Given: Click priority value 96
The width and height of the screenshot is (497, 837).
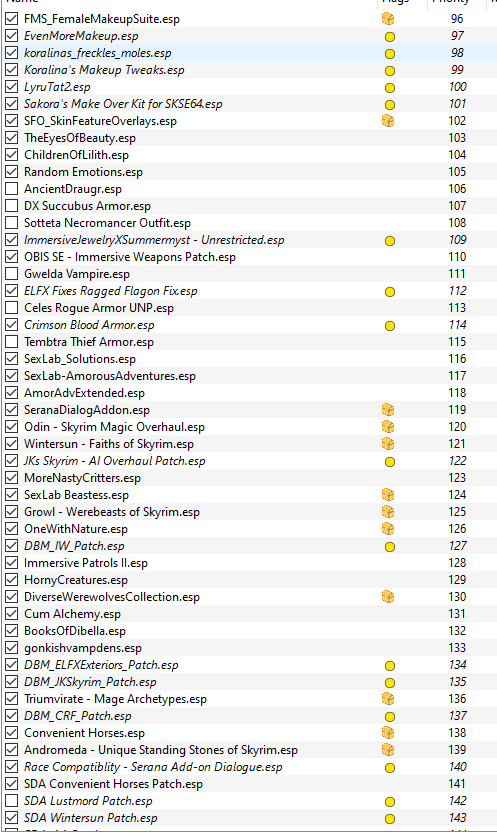Looking at the screenshot, I should click(457, 19).
